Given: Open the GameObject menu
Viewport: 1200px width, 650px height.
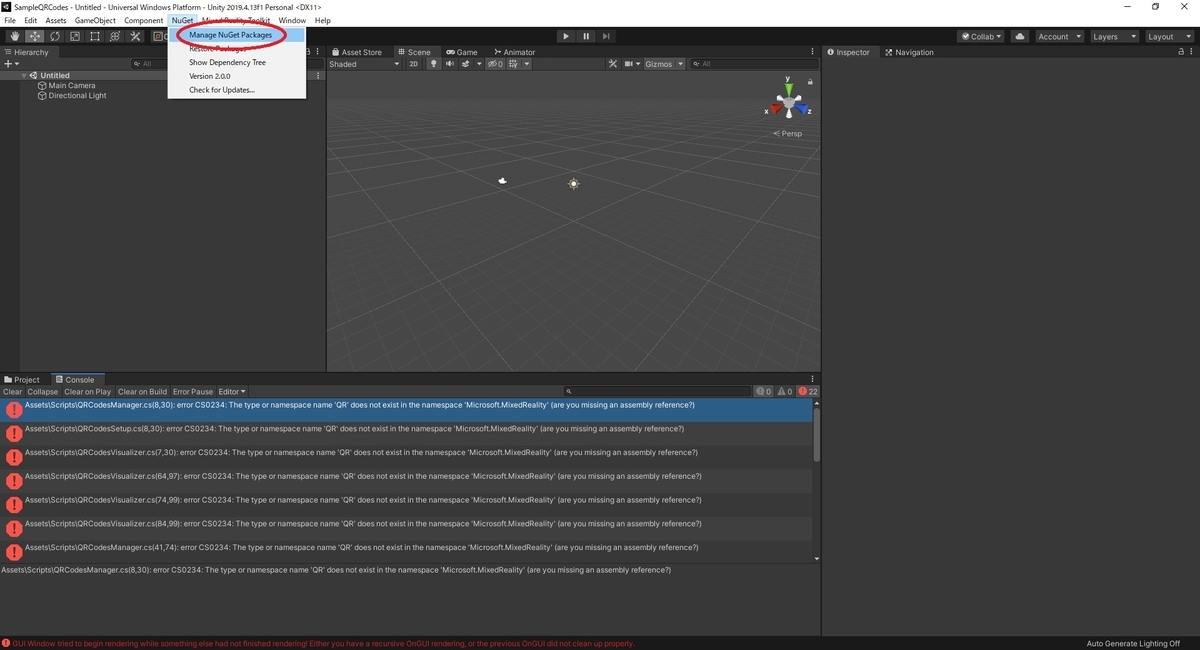Looking at the screenshot, I should [95, 20].
